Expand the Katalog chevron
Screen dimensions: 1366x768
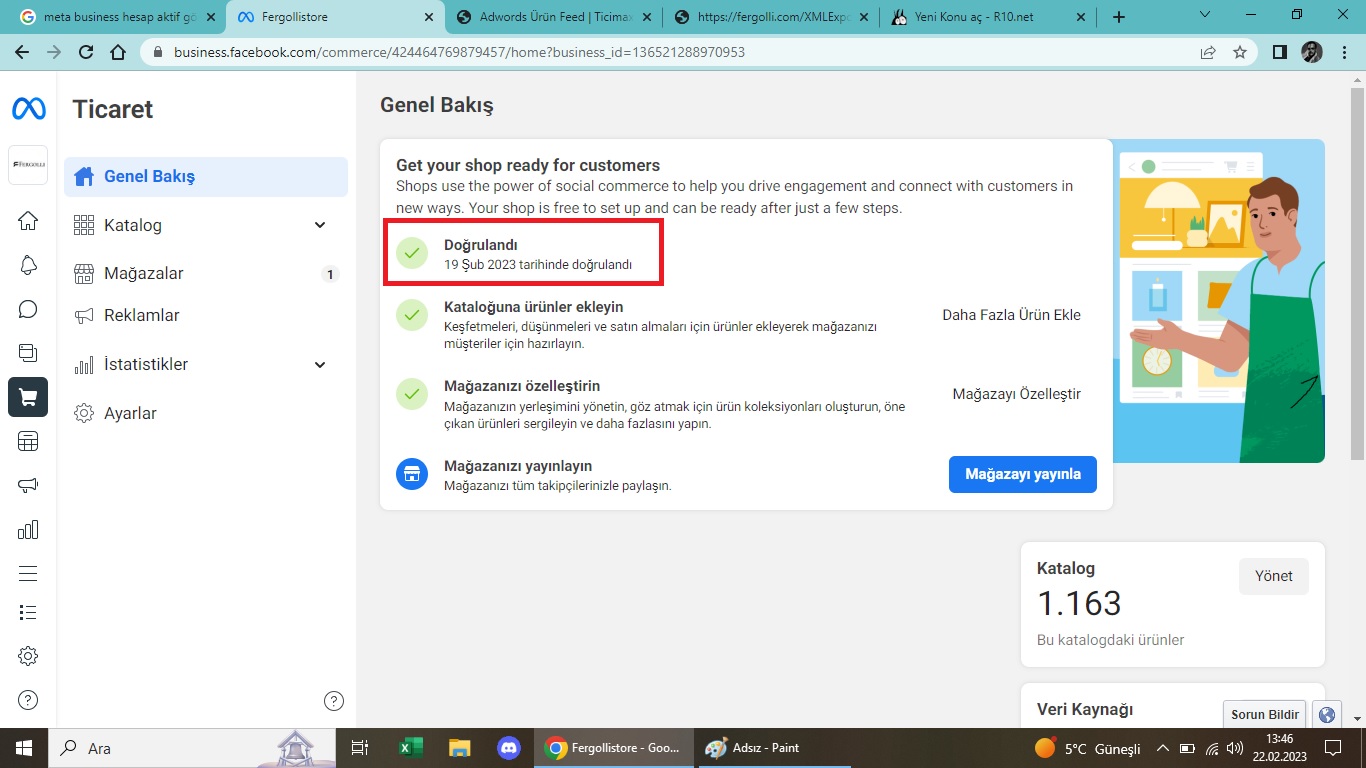pos(320,225)
